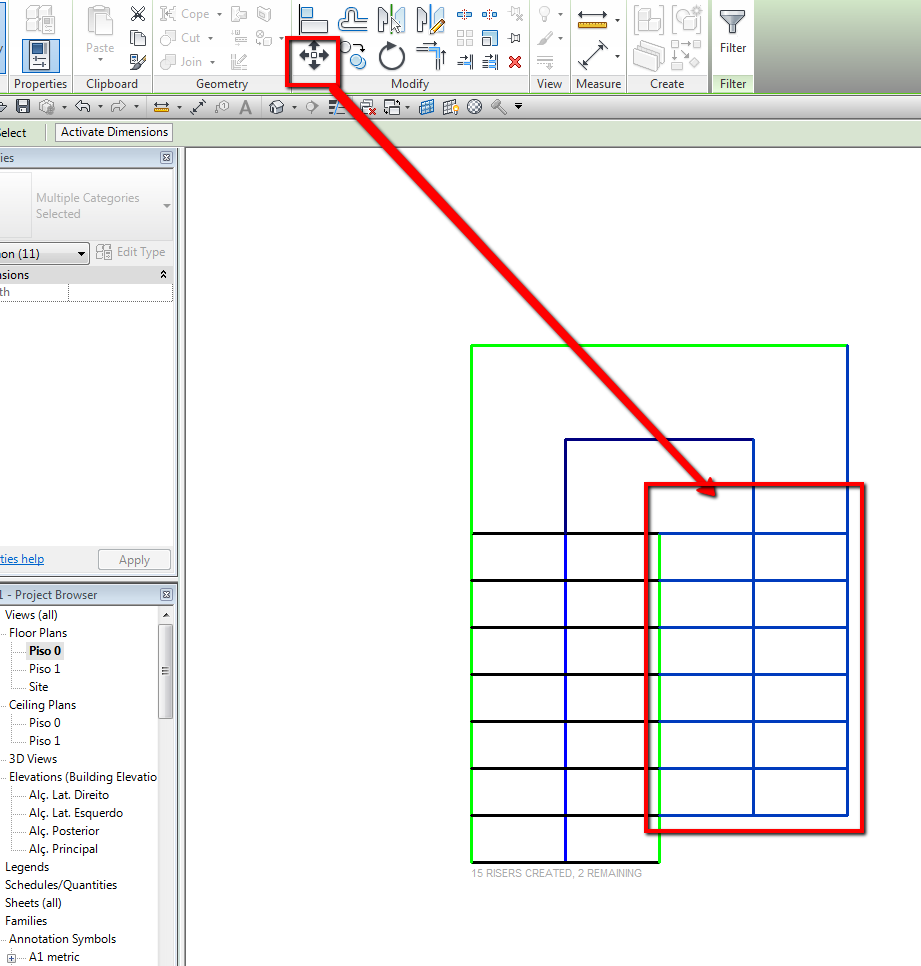Open Piso 1 under Floor Plans
The width and height of the screenshot is (921, 966).
click(44, 668)
